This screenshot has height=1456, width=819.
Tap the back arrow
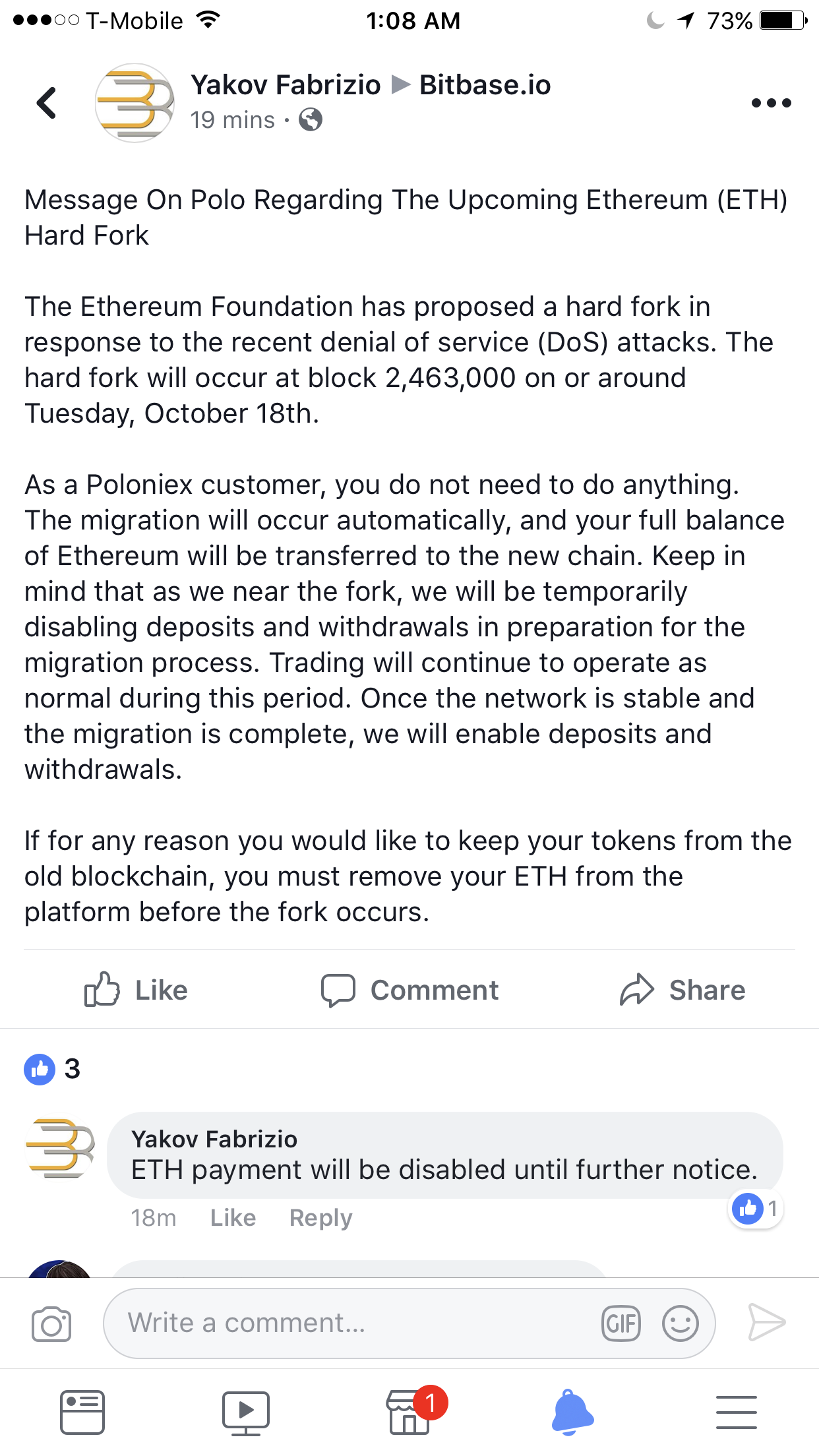[46, 103]
